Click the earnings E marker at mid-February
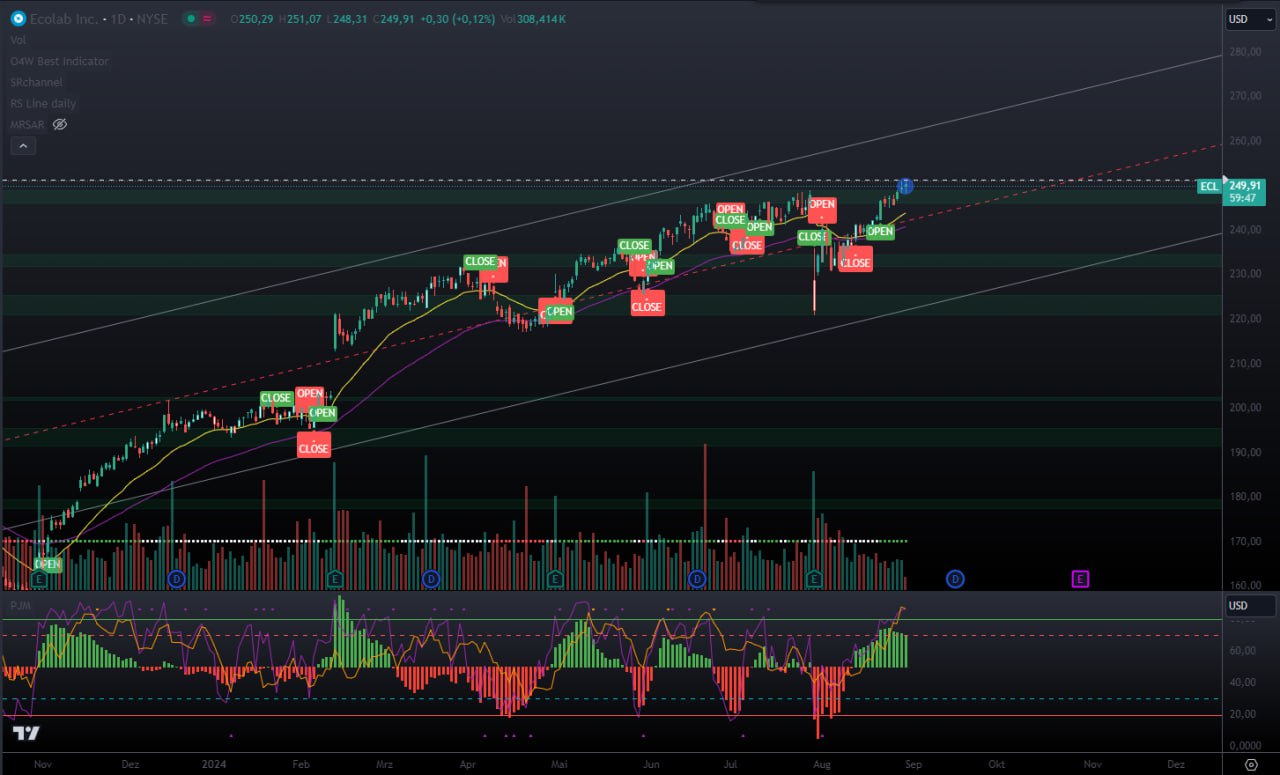The height and width of the screenshot is (775, 1280). click(x=335, y=579)
